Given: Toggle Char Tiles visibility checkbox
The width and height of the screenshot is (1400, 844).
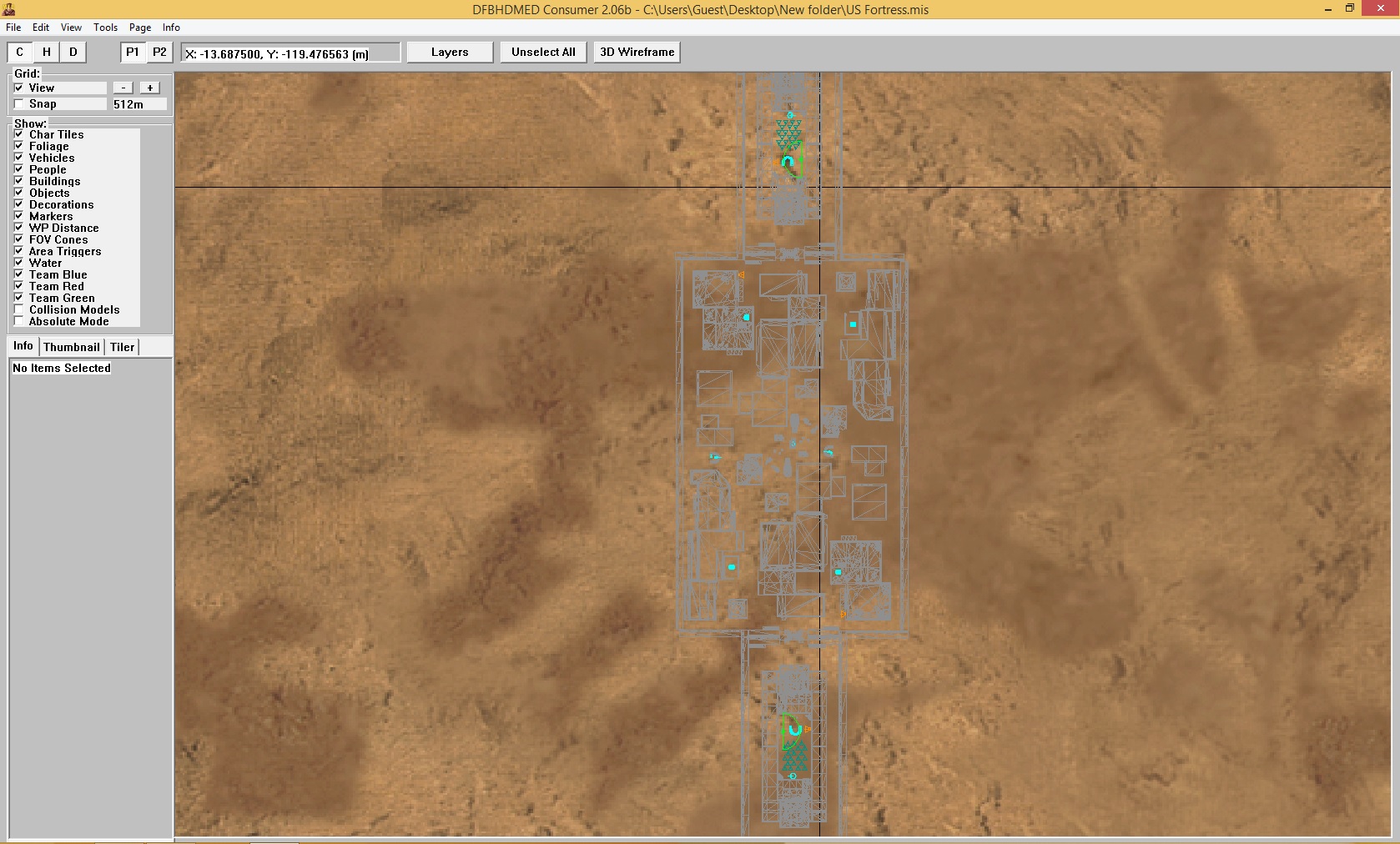Looking at the screenshot, I should pyautogui.click(x=18, y=134).
